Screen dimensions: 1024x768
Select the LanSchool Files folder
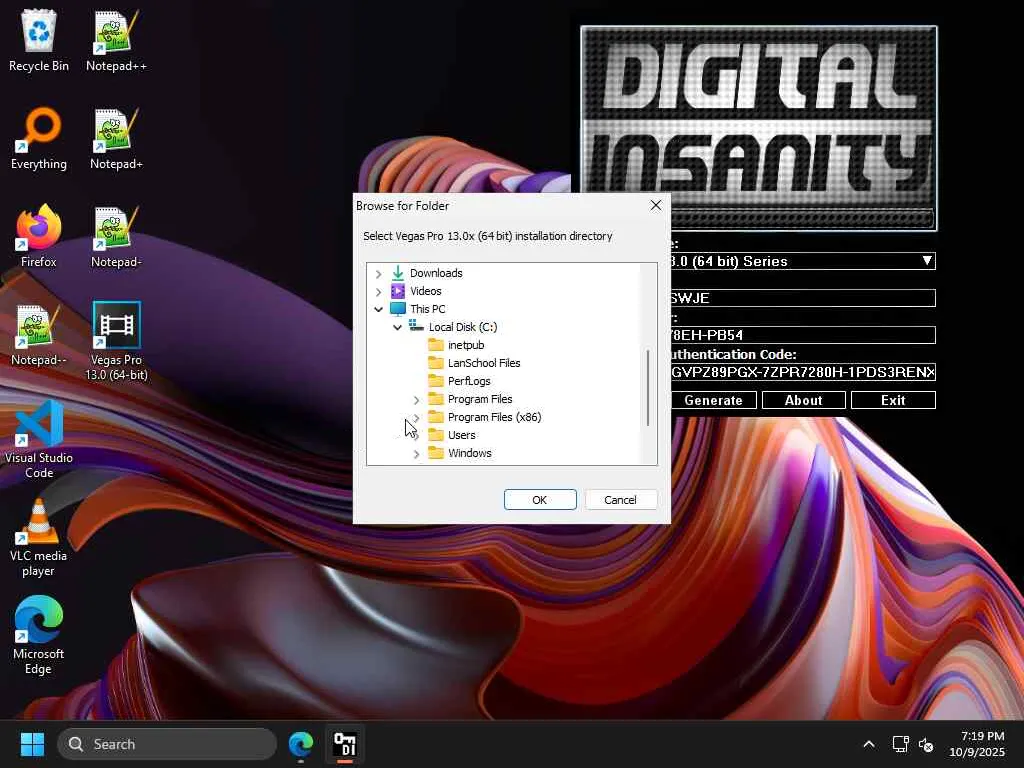coord(483,363)
